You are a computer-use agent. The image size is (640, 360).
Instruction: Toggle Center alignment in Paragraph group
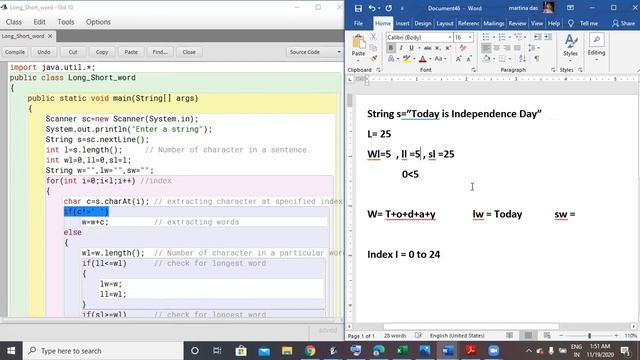pos(496,48)
